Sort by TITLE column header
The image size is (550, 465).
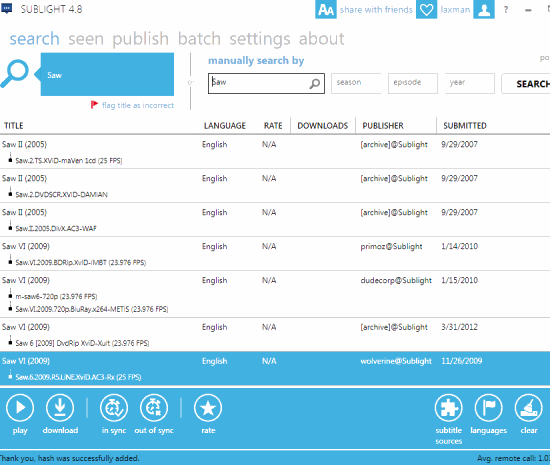click(14, 126)
